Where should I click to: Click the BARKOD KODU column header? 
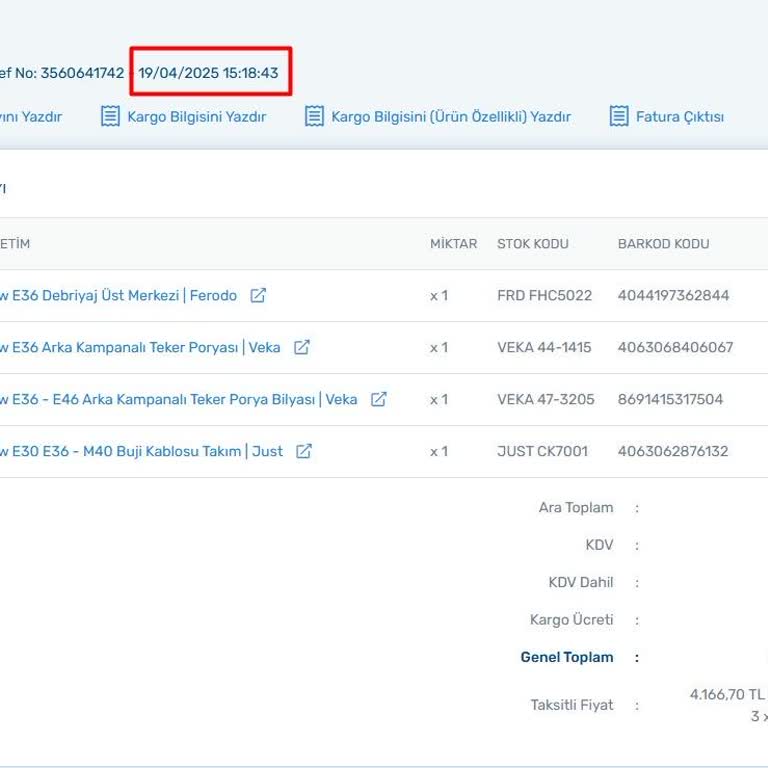point(663,244)
